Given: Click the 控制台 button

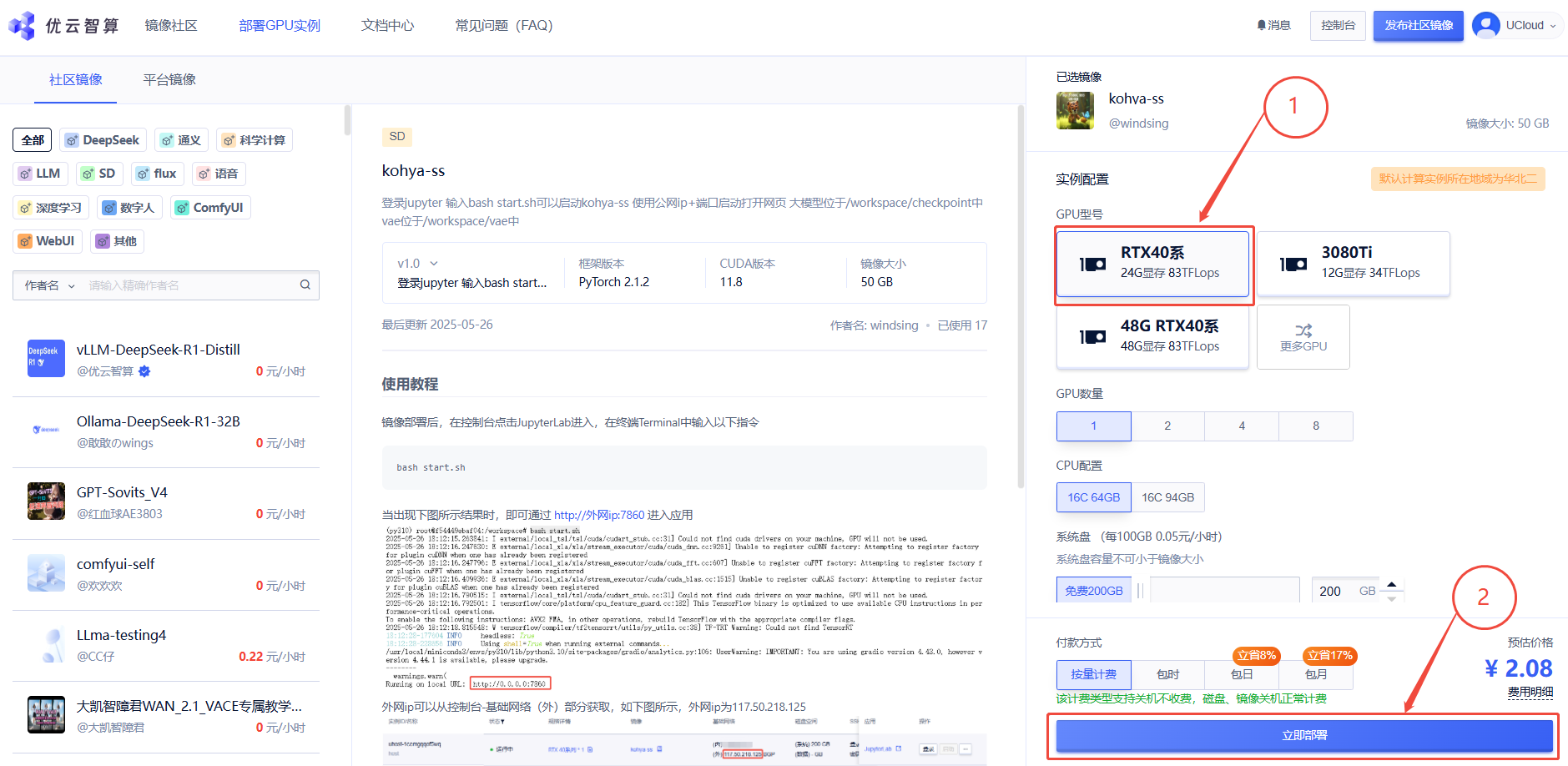Looking at the screenshot, I should [x=1338, y=26].
